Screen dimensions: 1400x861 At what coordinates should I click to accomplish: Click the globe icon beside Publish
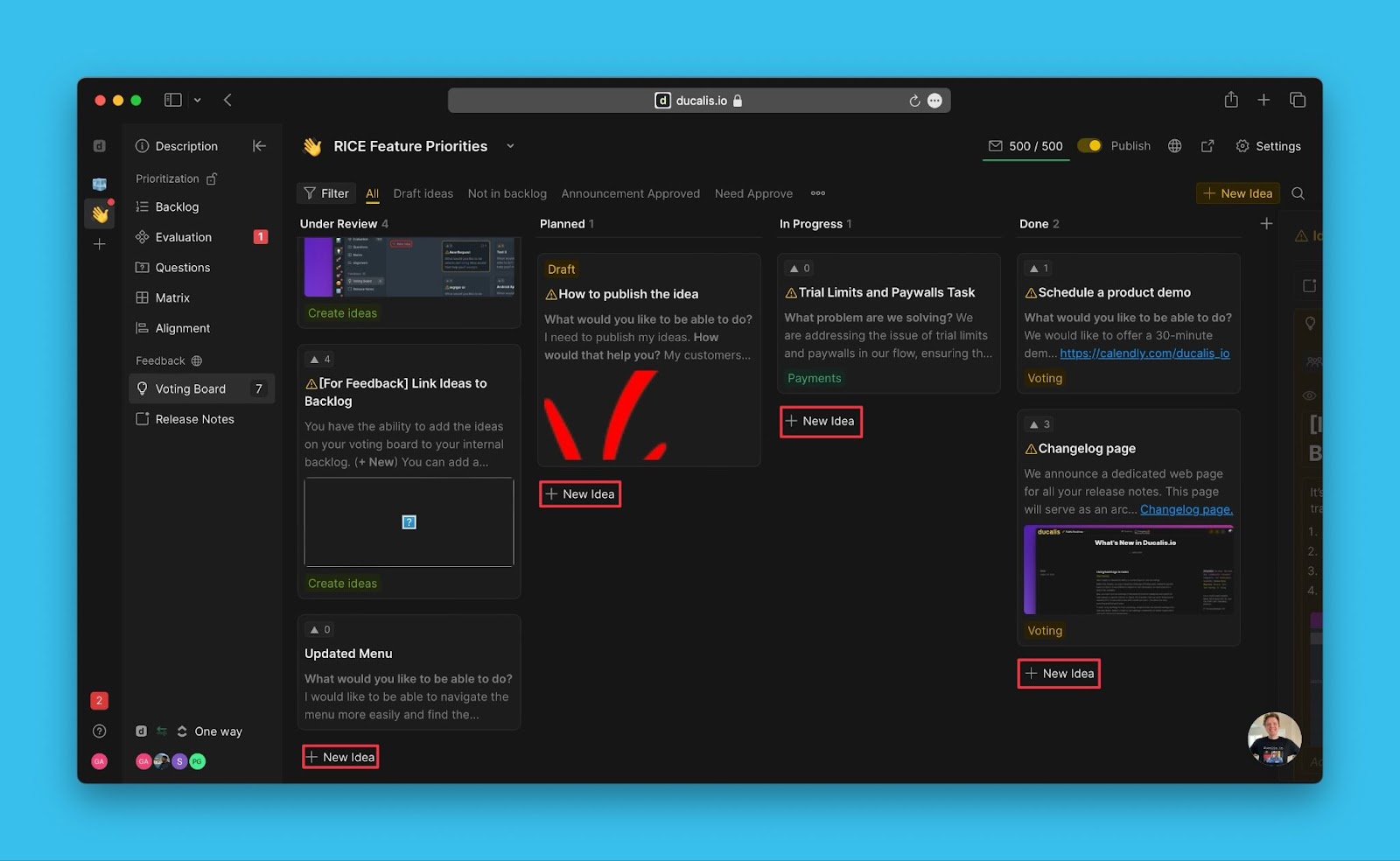pyautogui.click(x=1174, y=145)
